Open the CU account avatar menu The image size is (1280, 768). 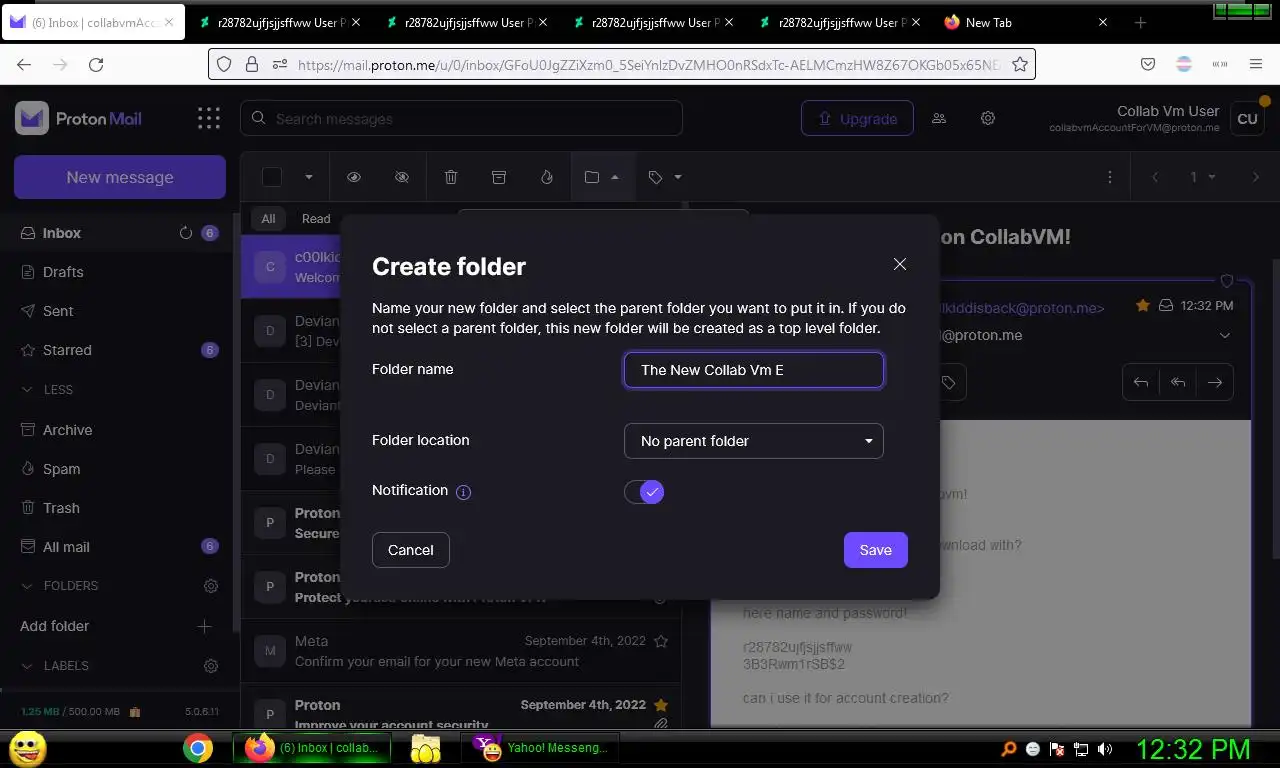click(1247, 118)
